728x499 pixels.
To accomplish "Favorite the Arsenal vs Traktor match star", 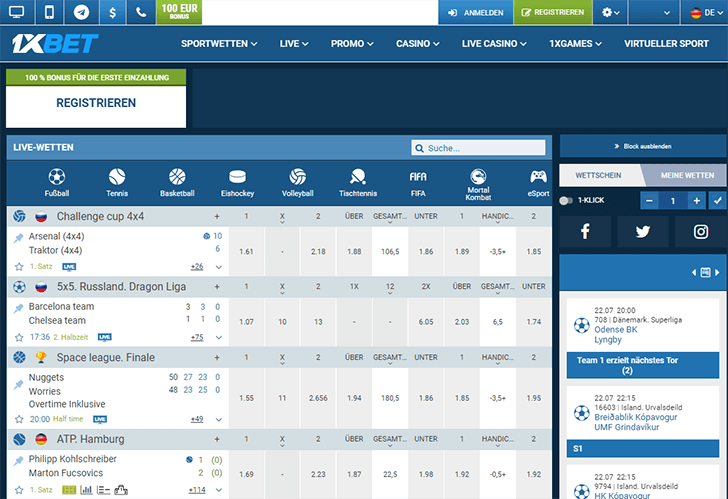I will (x=19, y=266).
